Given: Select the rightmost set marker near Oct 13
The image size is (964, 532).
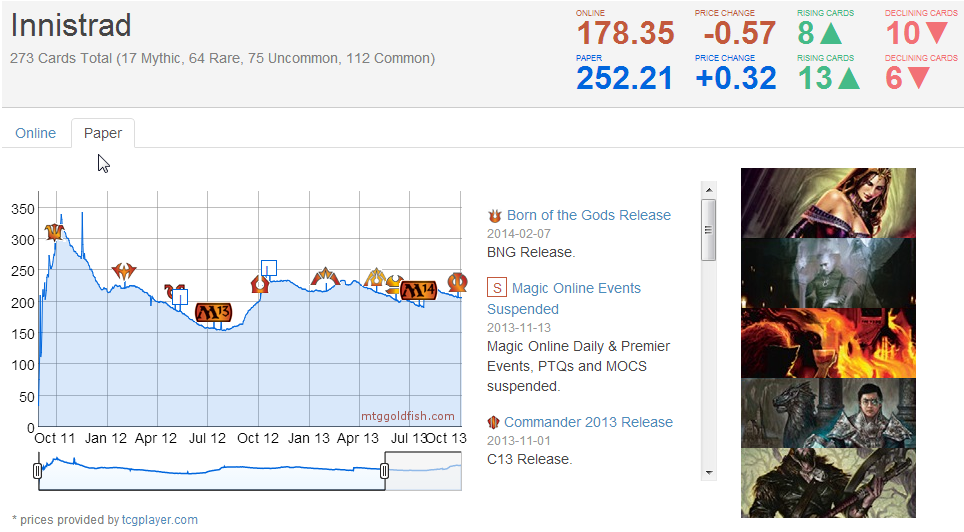Looking at the screenshot, I should (x=457, y=283).
